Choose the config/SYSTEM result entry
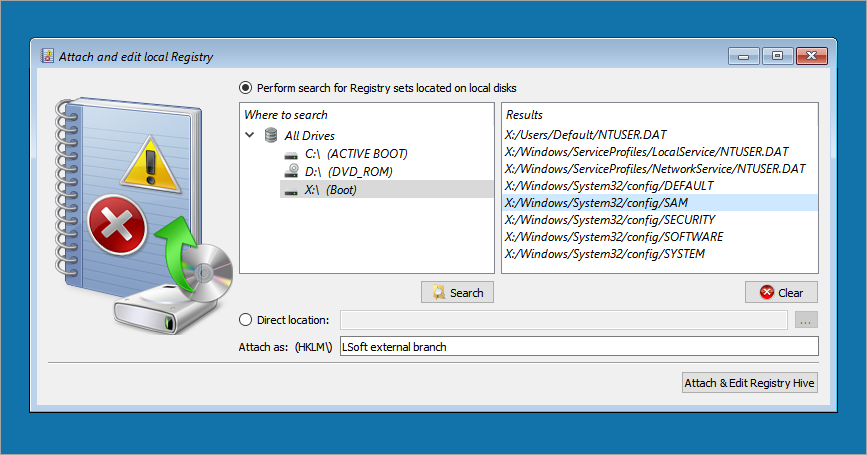 click(x=604, y=254)
